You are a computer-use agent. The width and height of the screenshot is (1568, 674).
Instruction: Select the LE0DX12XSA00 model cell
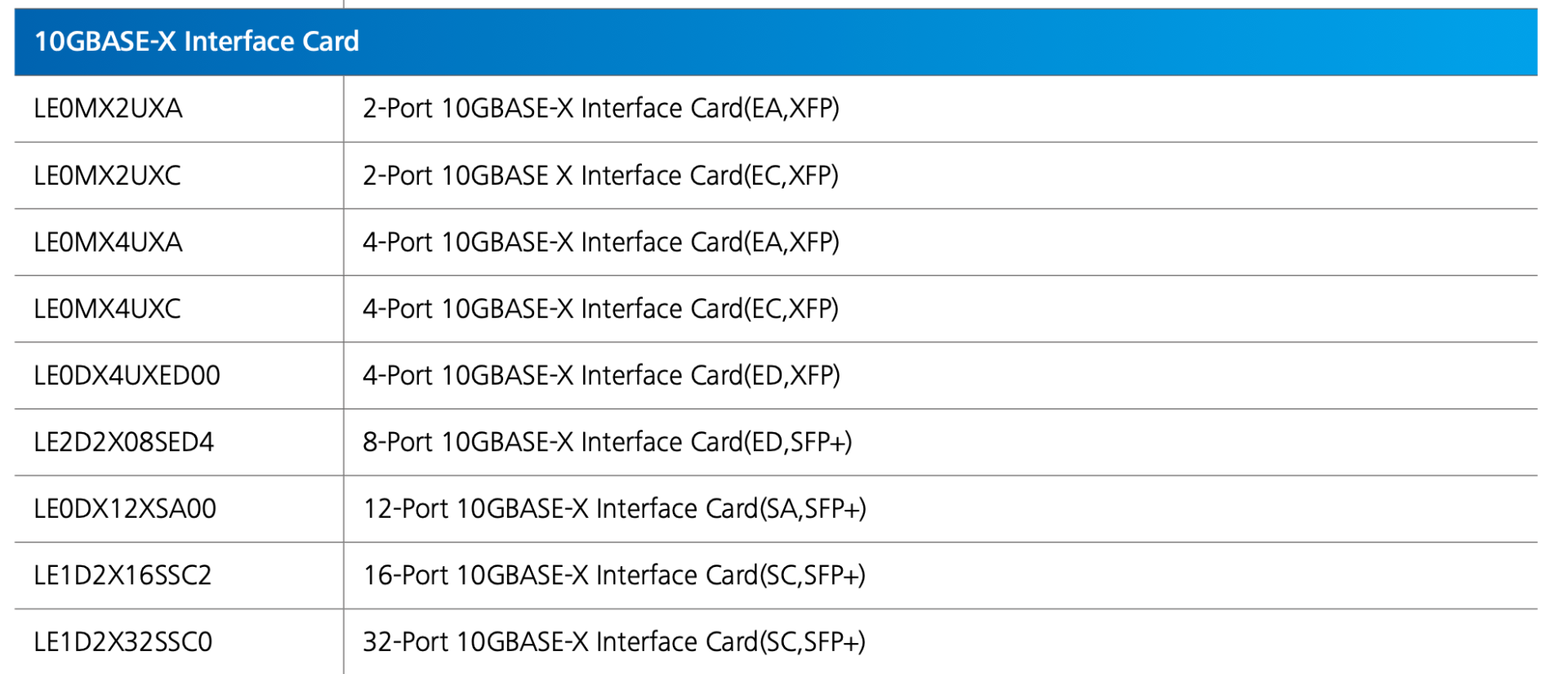[x=125, y=509]
